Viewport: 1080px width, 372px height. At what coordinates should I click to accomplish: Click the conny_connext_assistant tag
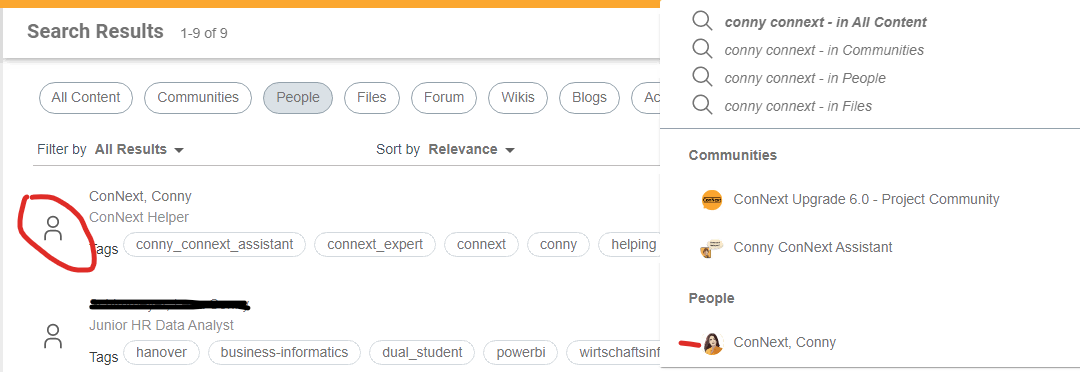[215, 245]
